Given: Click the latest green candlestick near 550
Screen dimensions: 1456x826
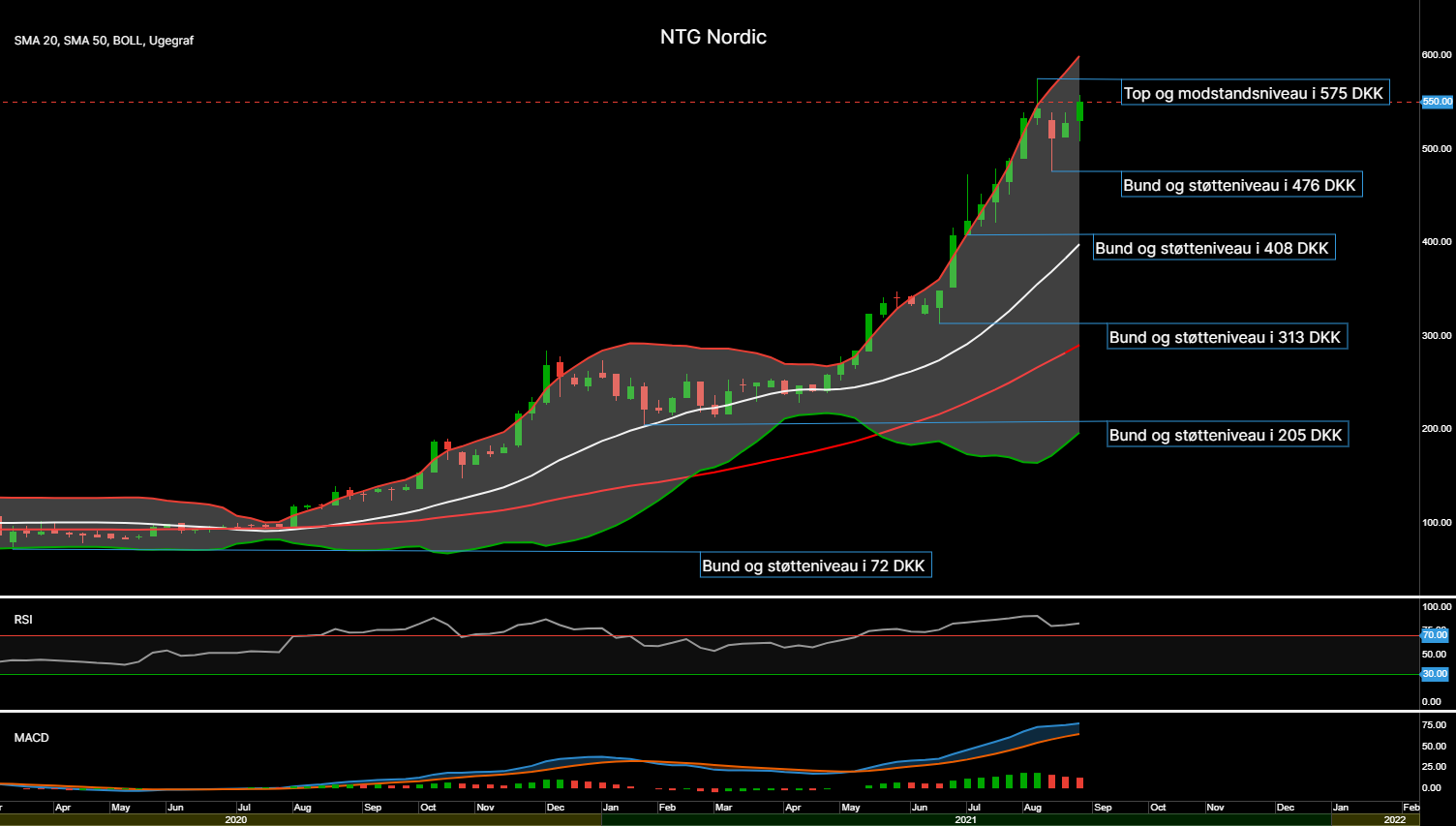Looking at the screenshot, I should coord(1079,110).
